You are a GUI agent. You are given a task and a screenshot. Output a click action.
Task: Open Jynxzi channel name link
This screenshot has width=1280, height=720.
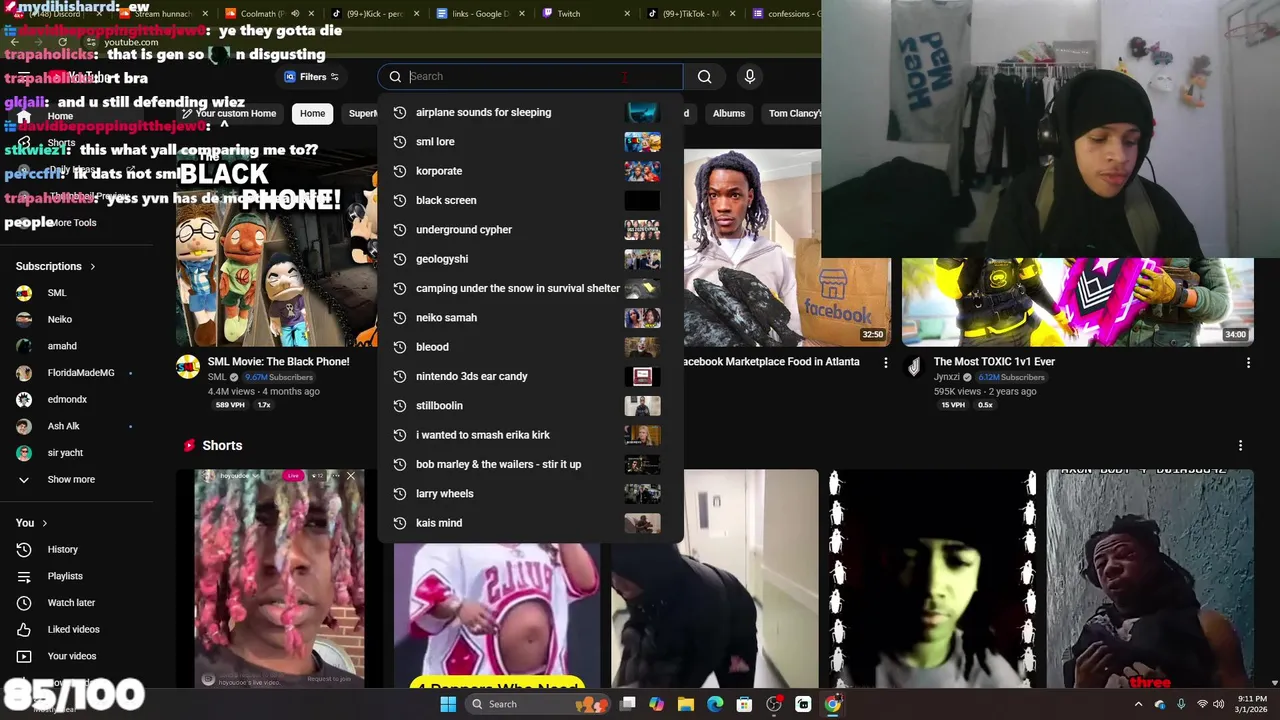click(x=946, y=377)
